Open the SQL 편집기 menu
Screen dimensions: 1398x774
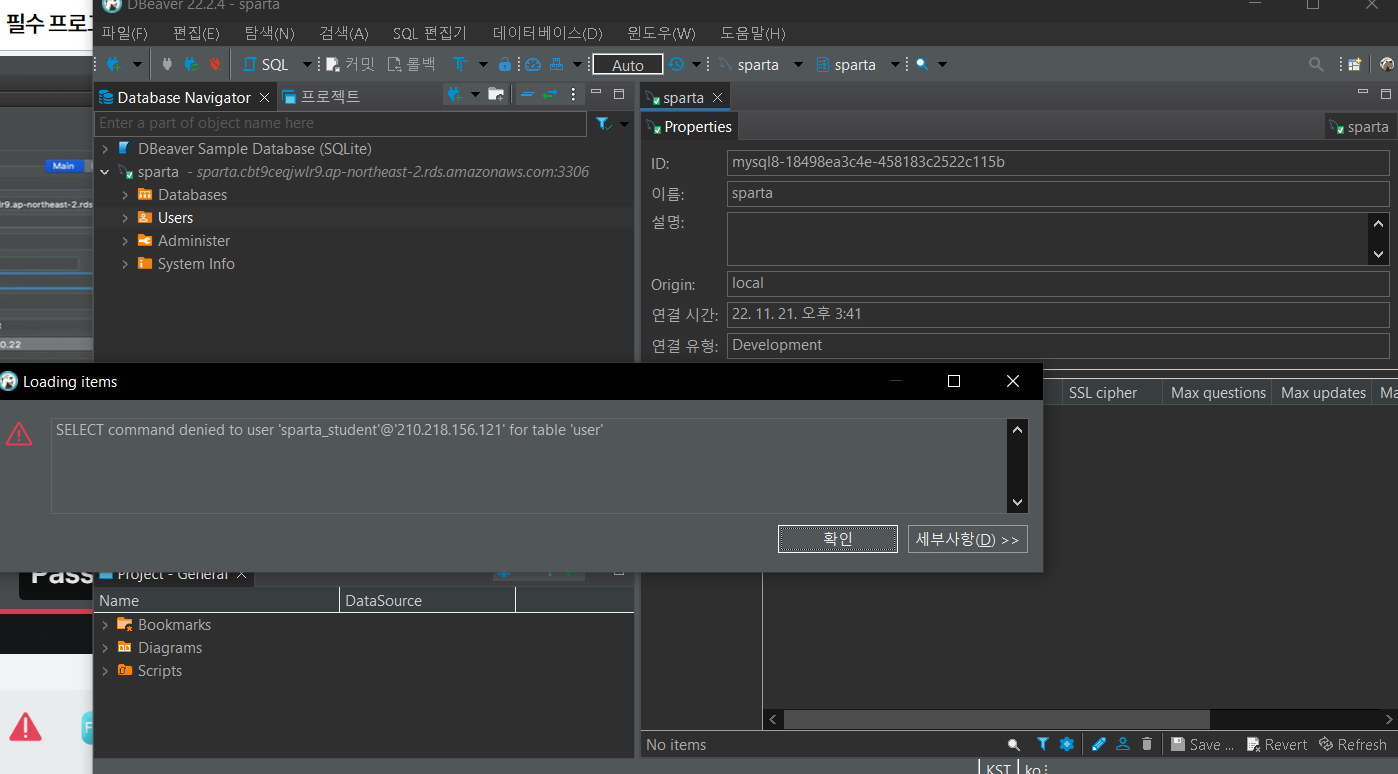point(430,33)
